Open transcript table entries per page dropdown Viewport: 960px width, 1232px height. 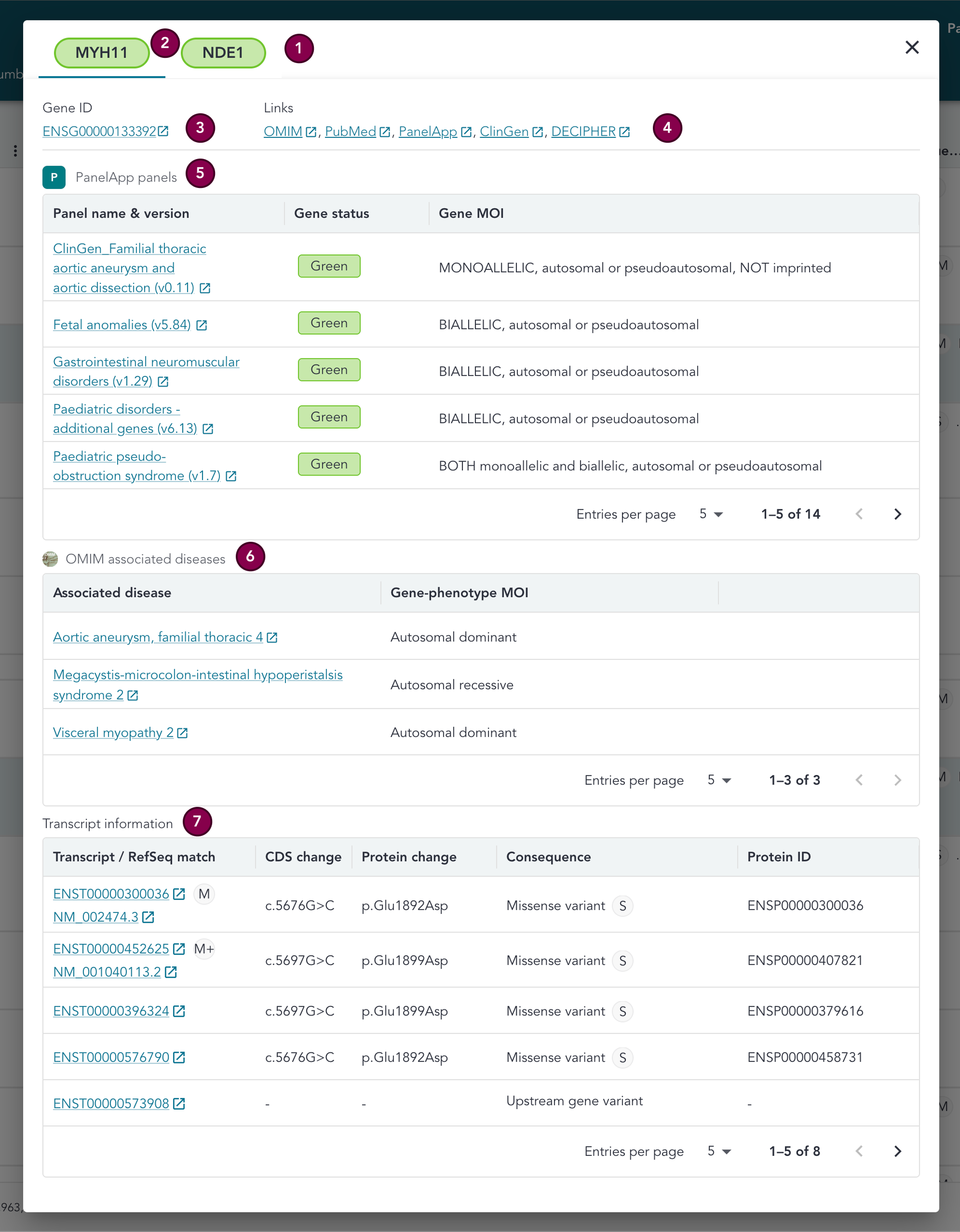719,1152
